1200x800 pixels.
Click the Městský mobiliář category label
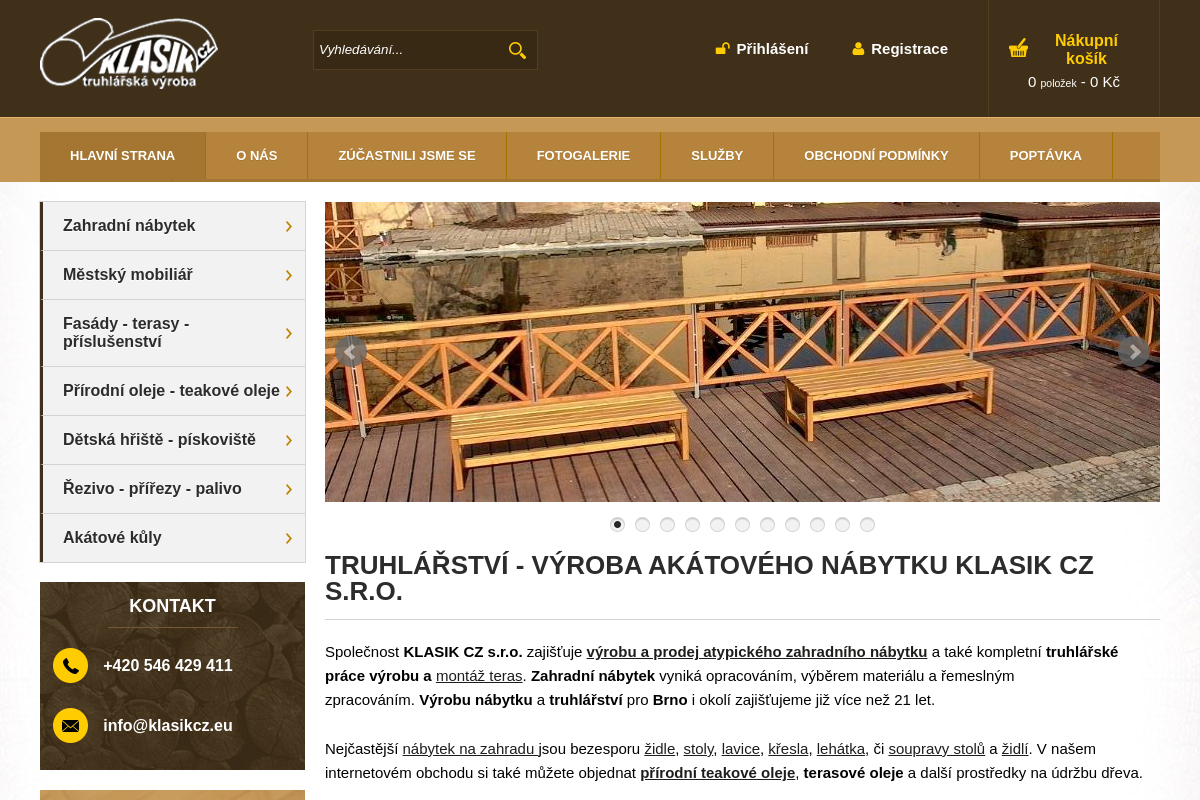click(128, 275)
